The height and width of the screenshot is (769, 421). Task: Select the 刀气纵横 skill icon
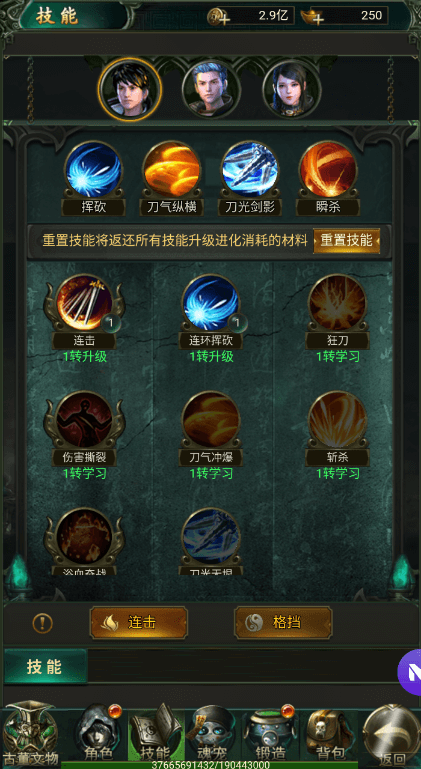171,169
